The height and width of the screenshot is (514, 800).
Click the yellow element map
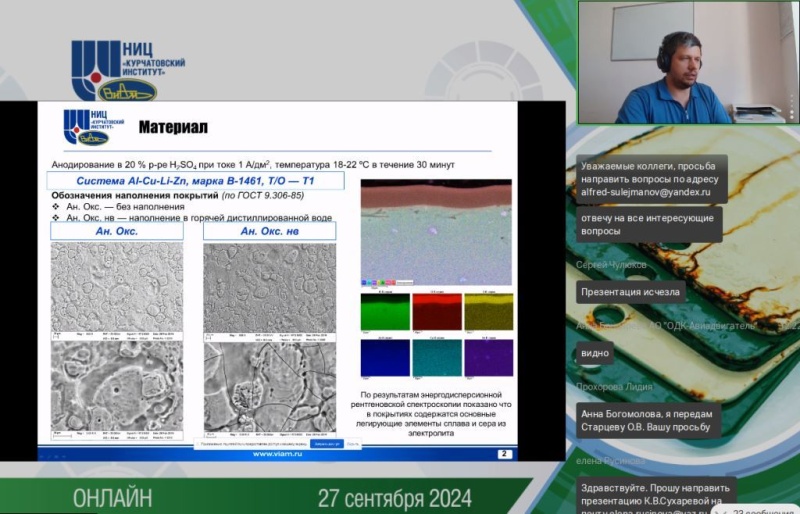[488, 312]
